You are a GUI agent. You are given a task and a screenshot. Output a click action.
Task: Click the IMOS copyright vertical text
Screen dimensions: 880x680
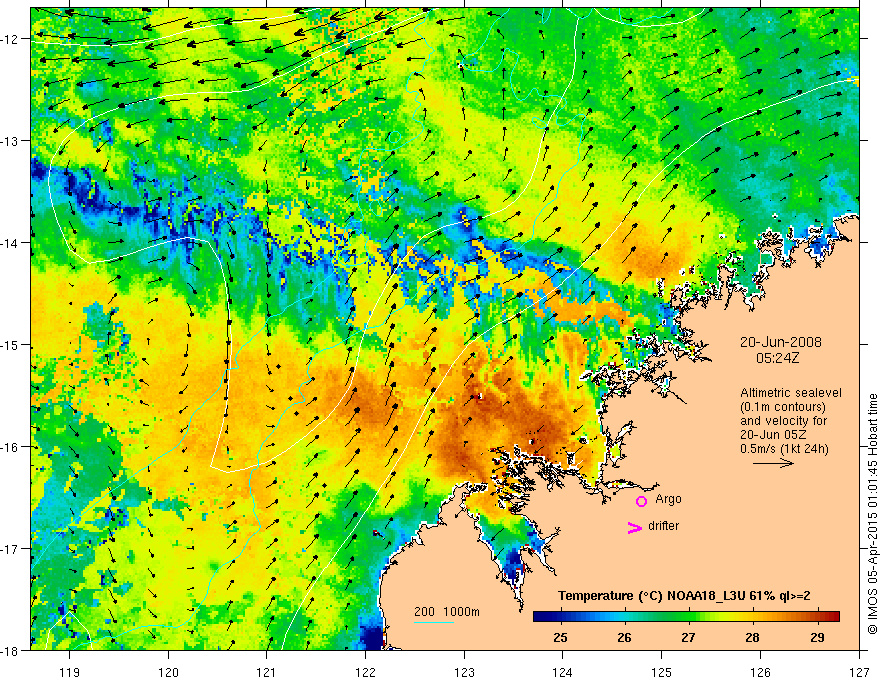872,514
